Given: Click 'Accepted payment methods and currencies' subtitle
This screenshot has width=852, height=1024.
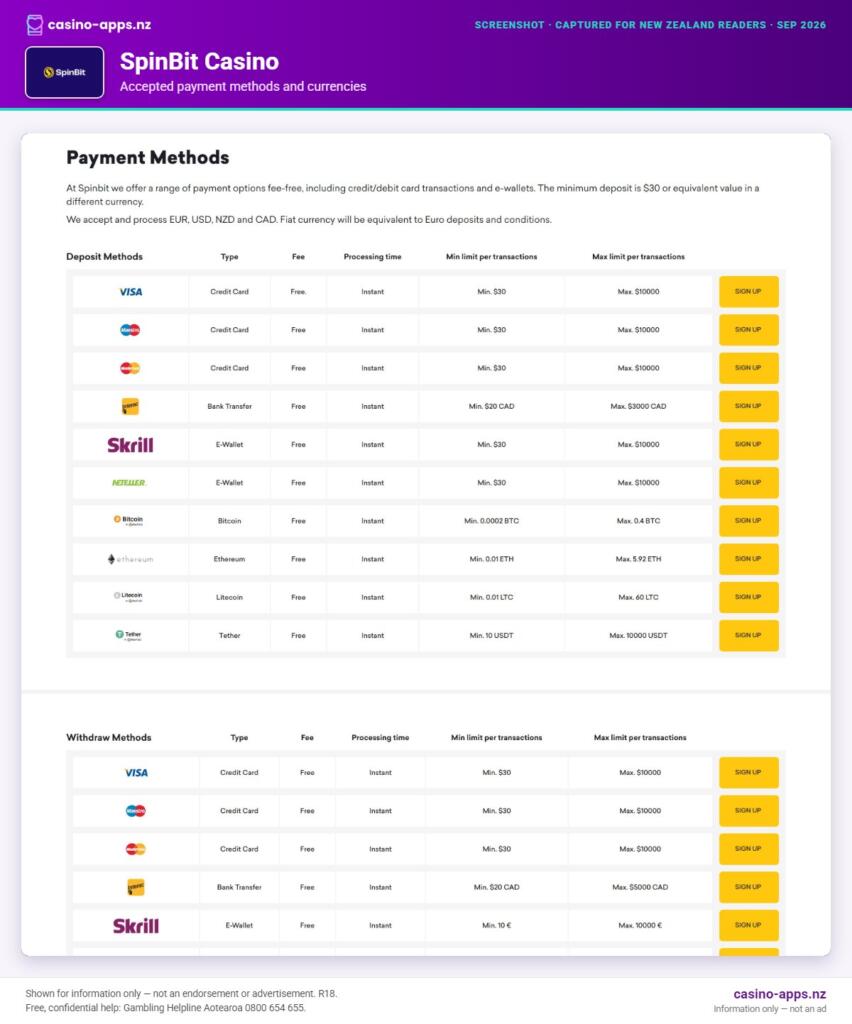Looking at the screenshot, I should pos(243,86).
